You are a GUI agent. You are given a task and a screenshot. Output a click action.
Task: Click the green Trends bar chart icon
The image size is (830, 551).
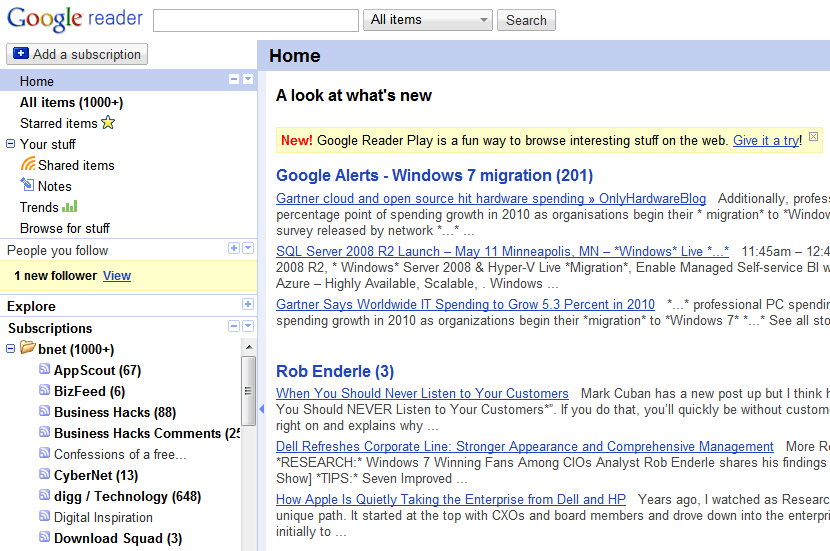pyautogui.click(x=70, y=206)
